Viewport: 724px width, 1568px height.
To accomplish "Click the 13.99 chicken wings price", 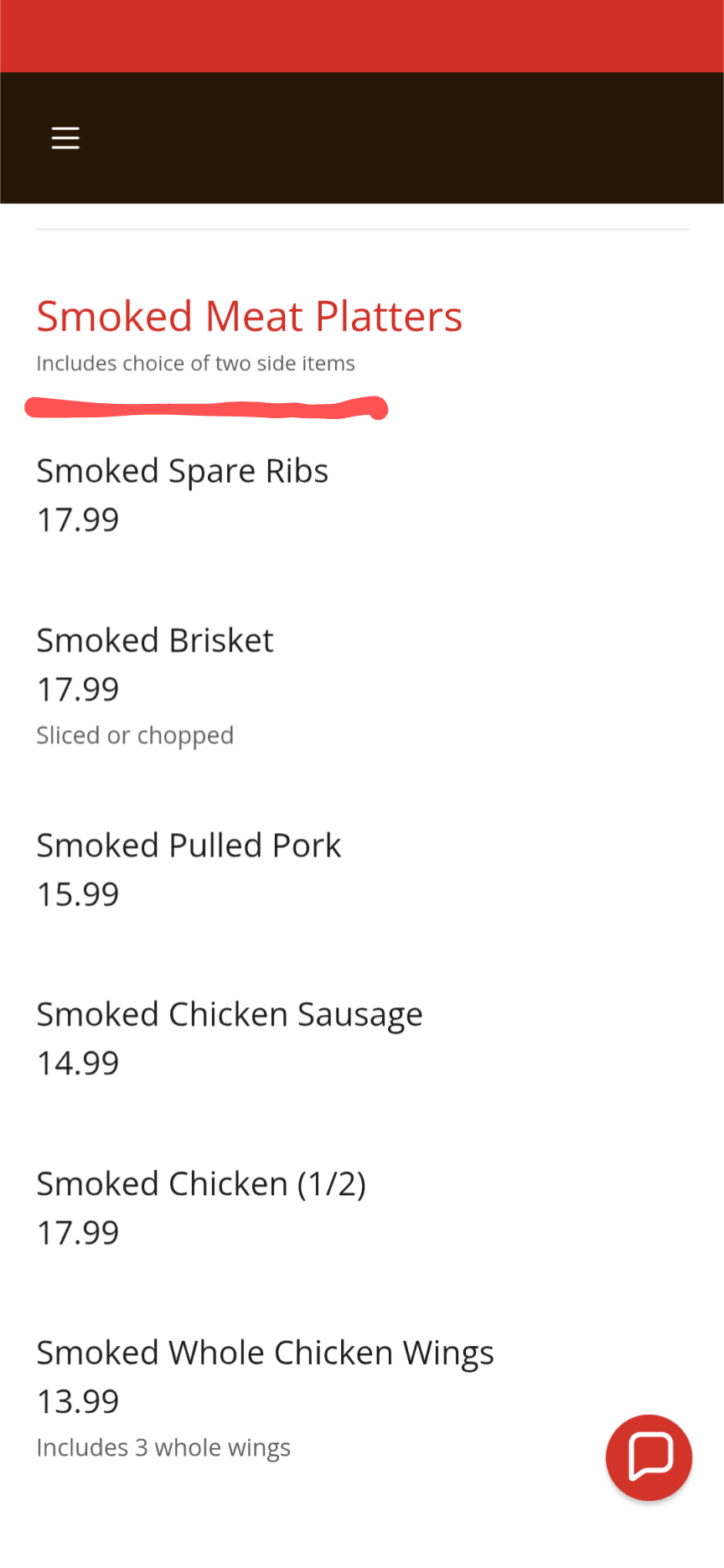I will (78, 1401).
